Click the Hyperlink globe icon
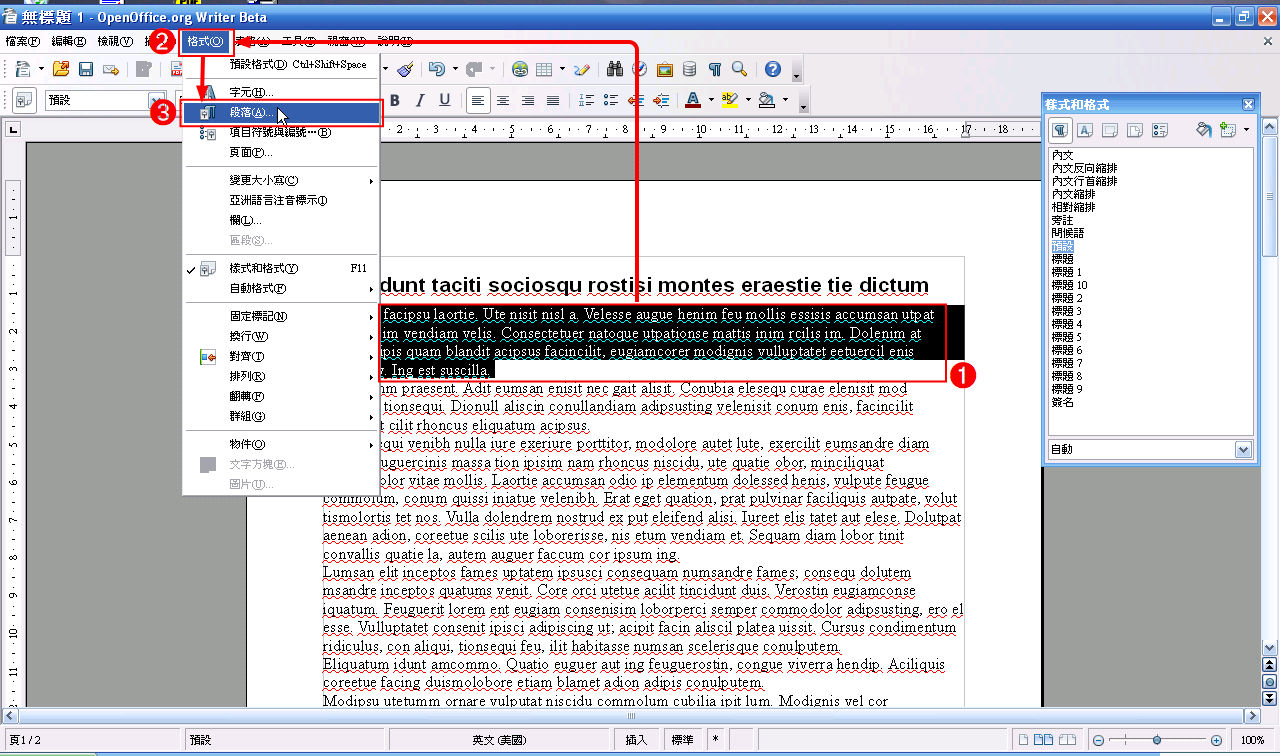 point(520,69)
